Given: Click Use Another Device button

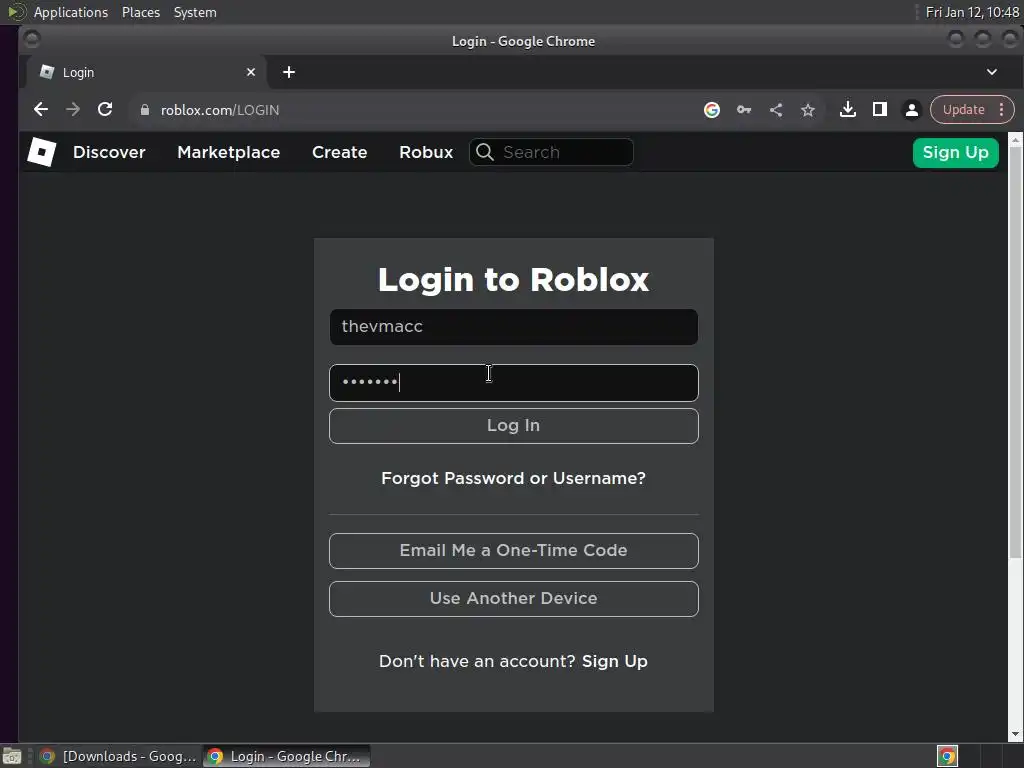Looking at the screenshot, I should tap(513, 599).
